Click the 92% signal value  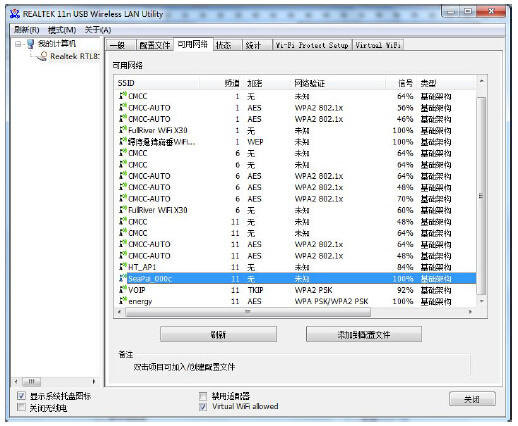405,290
